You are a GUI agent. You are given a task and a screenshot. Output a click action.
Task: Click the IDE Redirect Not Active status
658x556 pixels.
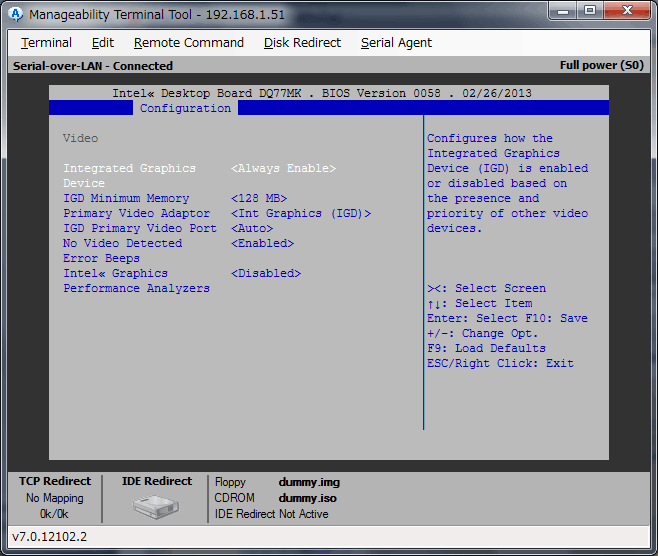(272, 514)
